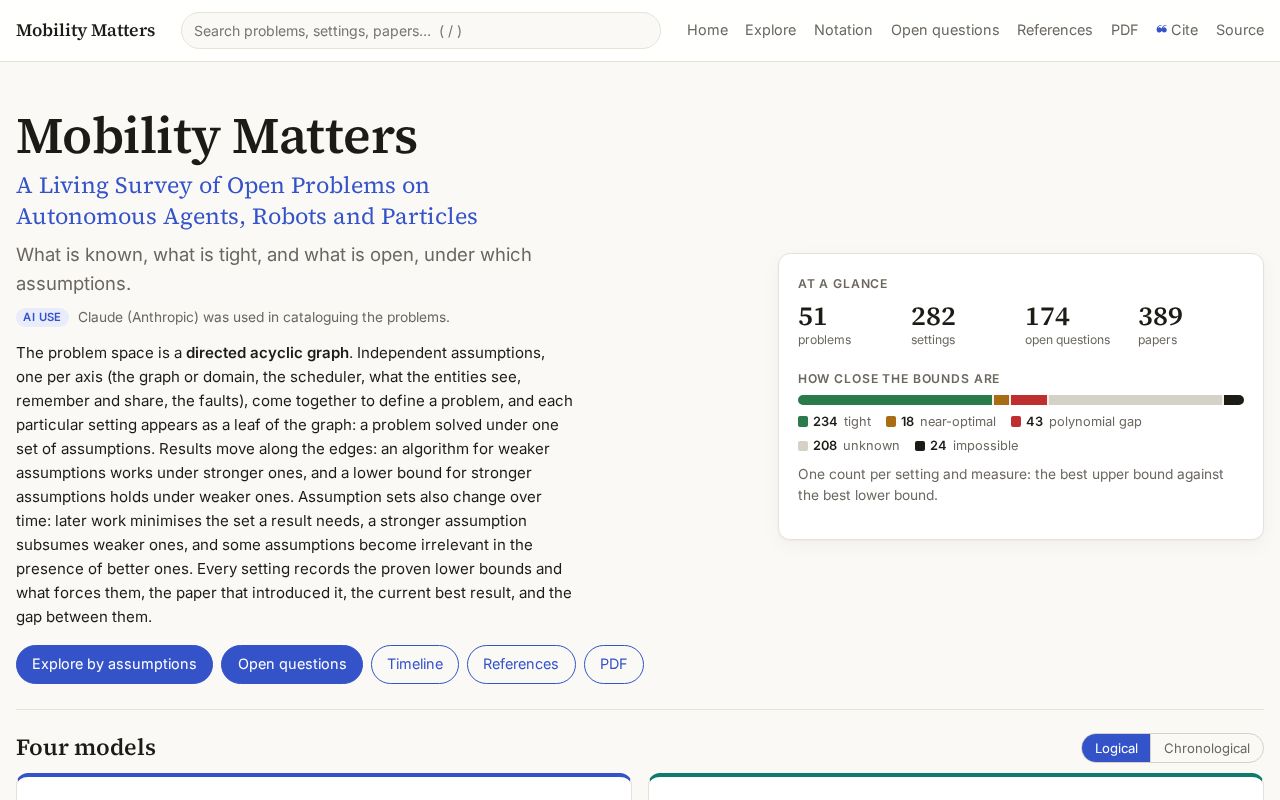Open Home in the top navigation
This screenshot has height=800, width=1280.
707,30
